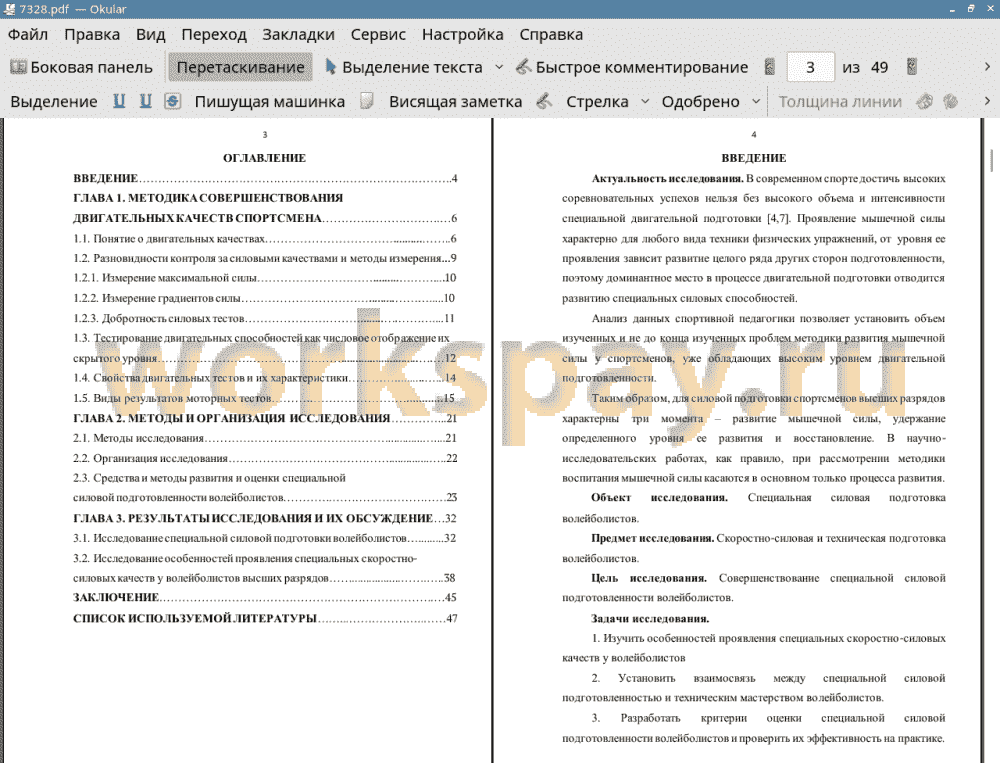Click the contents line 'ГЛАВА 1. МЕТОДИКА СОВЕРШЕНСТВОВАНИЯ'
Image resolution: width=1000 pixels, height=763 pixels.
click(208, 198)
